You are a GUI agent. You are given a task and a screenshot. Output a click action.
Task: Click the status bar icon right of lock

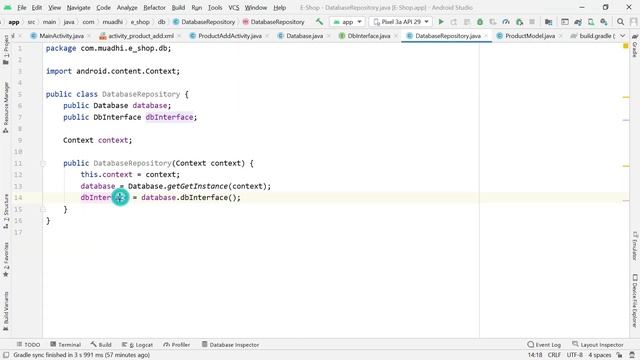point(632,355)
